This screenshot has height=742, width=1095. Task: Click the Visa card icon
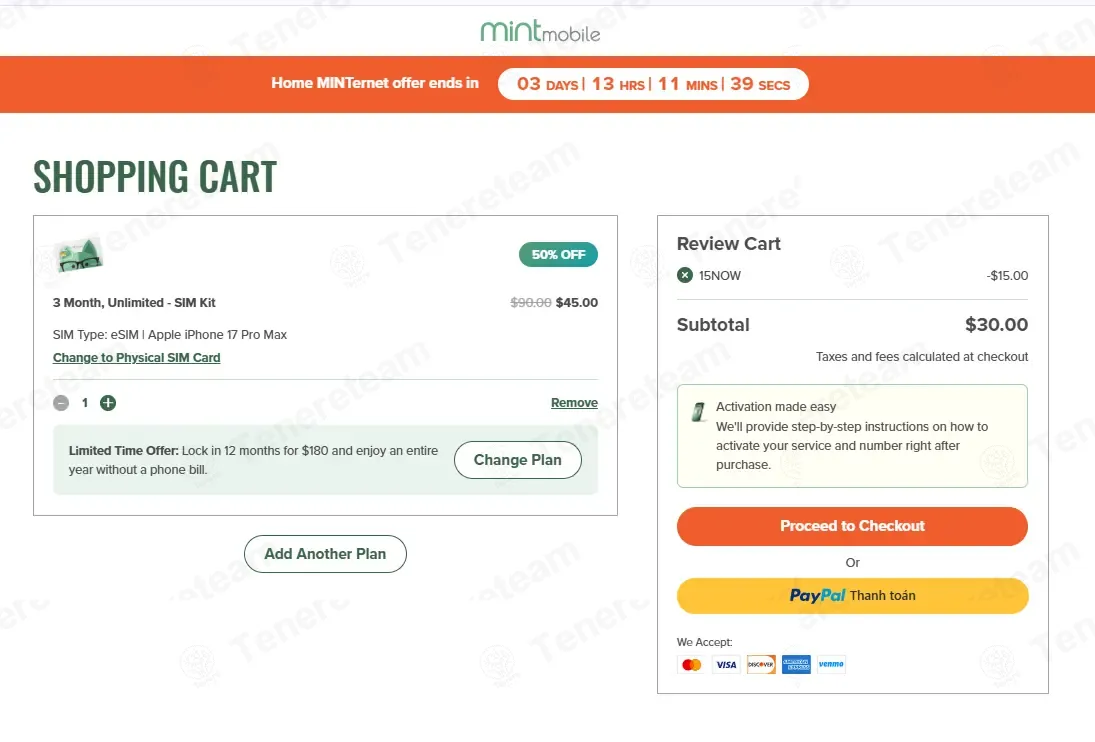point(726,664)
